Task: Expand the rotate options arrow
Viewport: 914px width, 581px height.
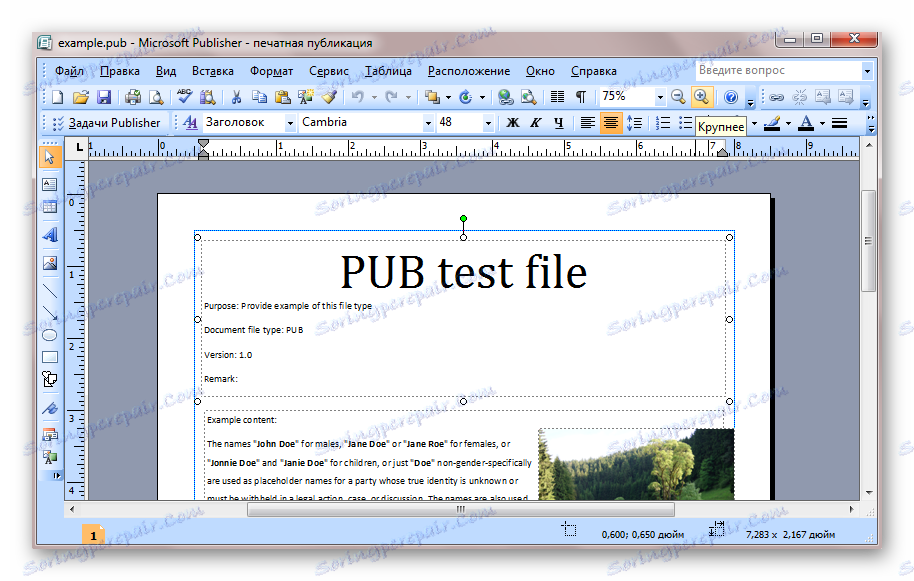Action: point(482,97)
